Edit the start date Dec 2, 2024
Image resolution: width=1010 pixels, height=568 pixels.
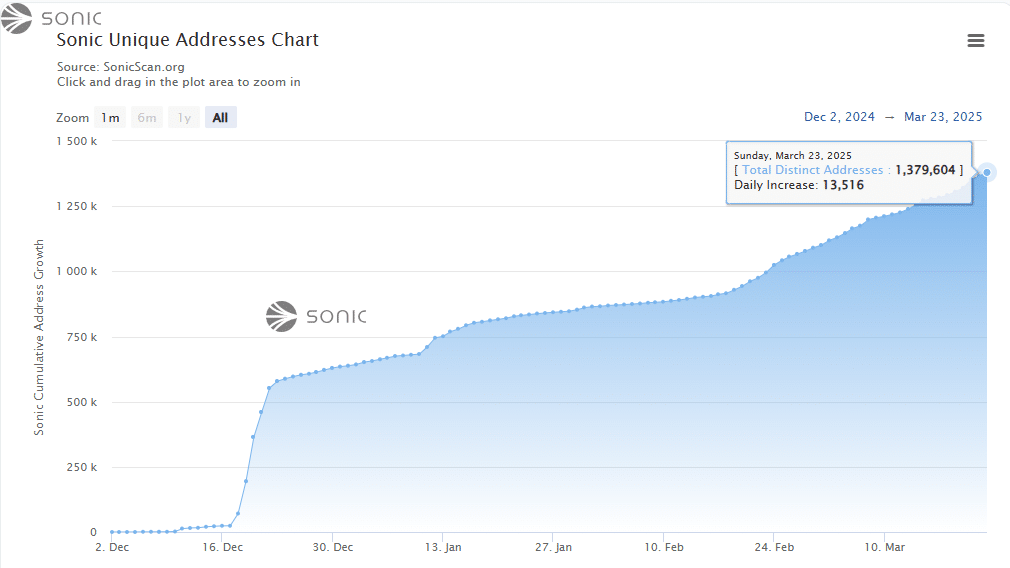coord(839,117)
